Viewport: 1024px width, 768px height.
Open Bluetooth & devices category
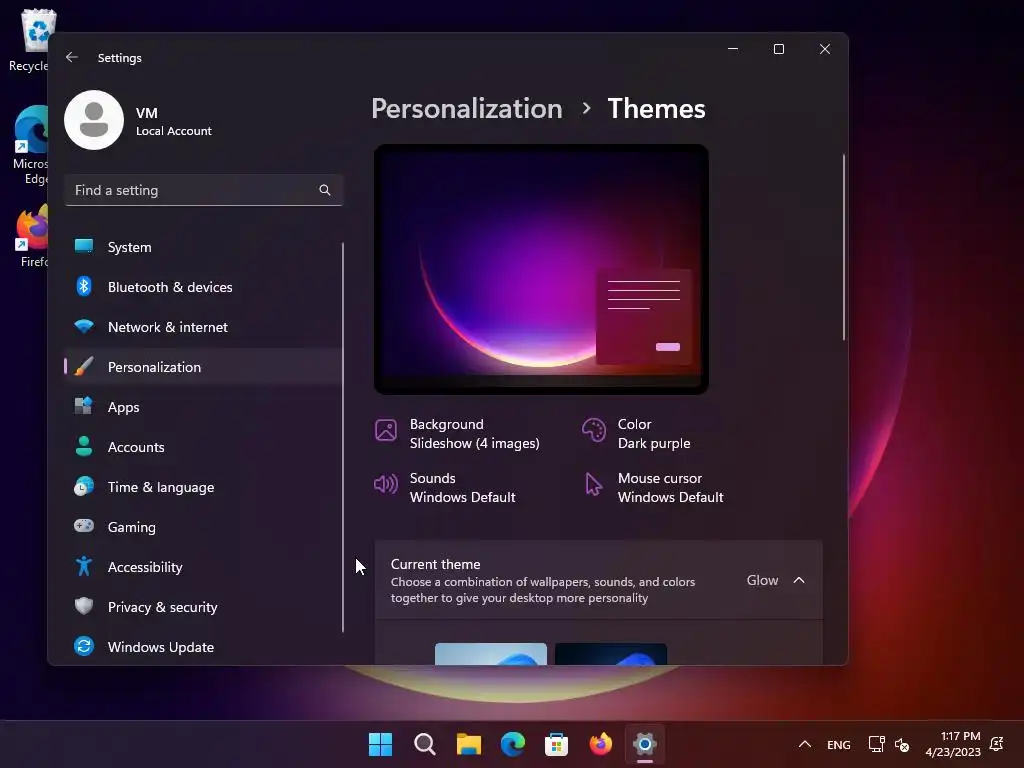click(202, 287)
